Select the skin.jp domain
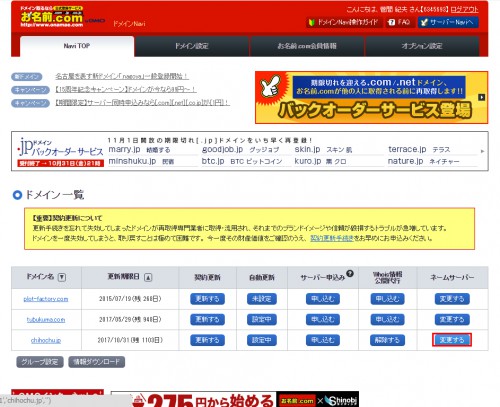500x407 pixels. 307,149
